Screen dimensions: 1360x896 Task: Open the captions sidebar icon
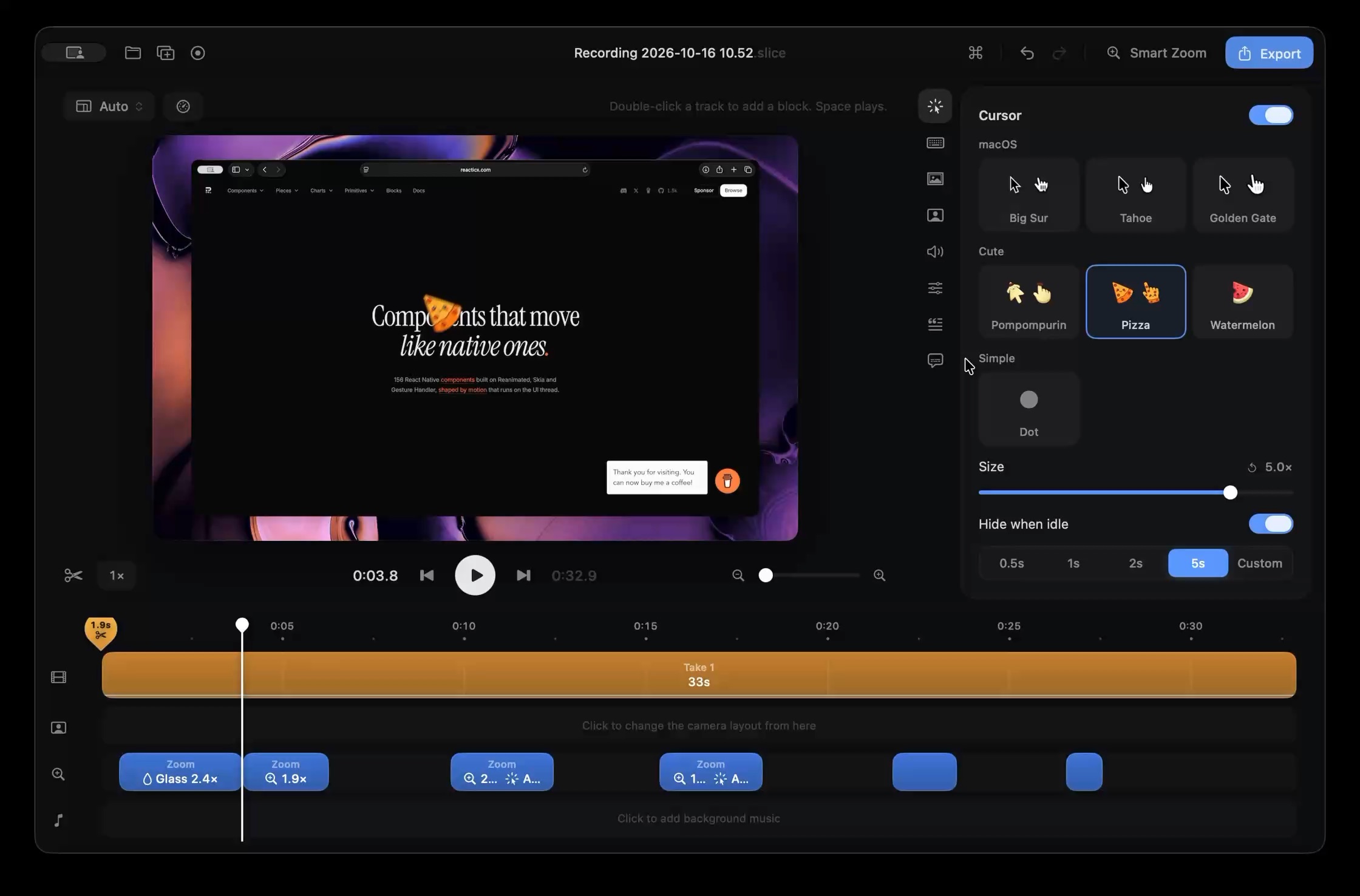(x=935, y=324)
